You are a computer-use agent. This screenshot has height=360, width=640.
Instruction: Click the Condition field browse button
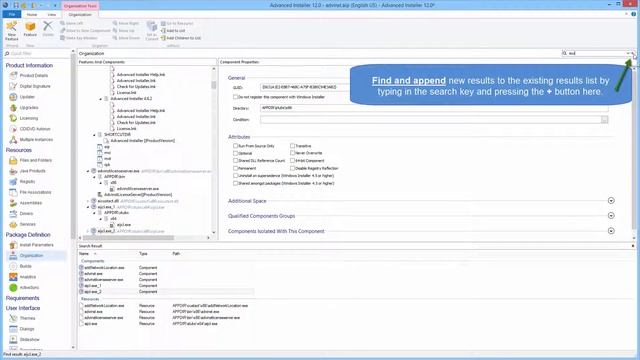tap(604, 120)
